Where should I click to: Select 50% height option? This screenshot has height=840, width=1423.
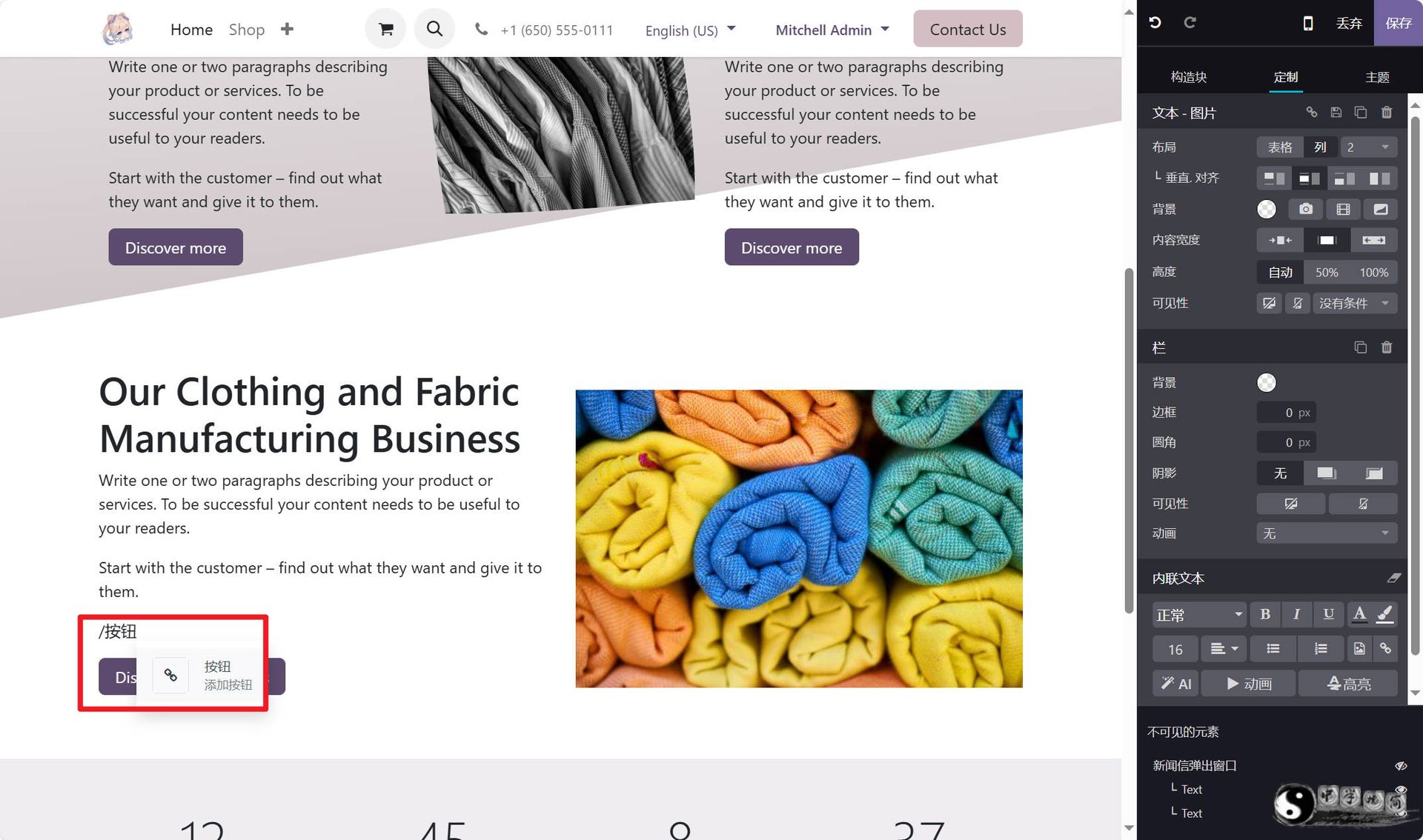pyautogui.click(x=1327, y=273)
